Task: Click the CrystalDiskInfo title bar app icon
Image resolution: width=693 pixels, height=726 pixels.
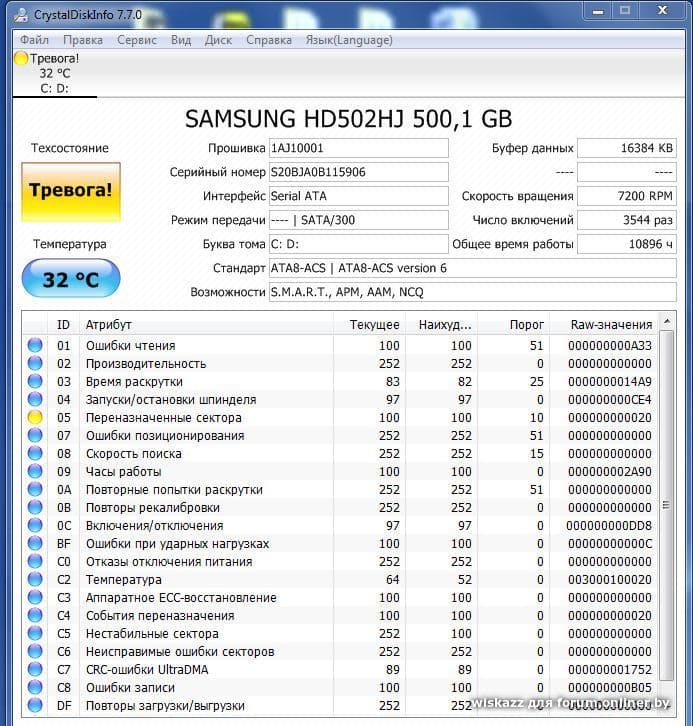Action: tap(20, 15)
